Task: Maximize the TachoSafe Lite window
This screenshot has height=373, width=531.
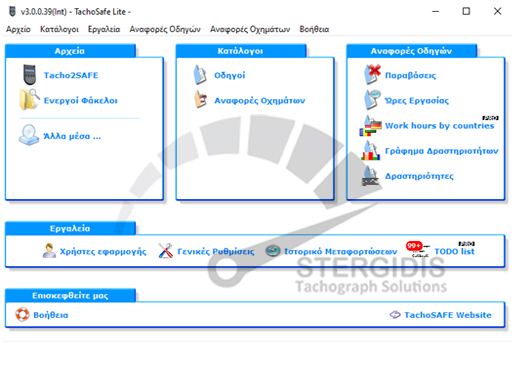Action: click(466, 11)
